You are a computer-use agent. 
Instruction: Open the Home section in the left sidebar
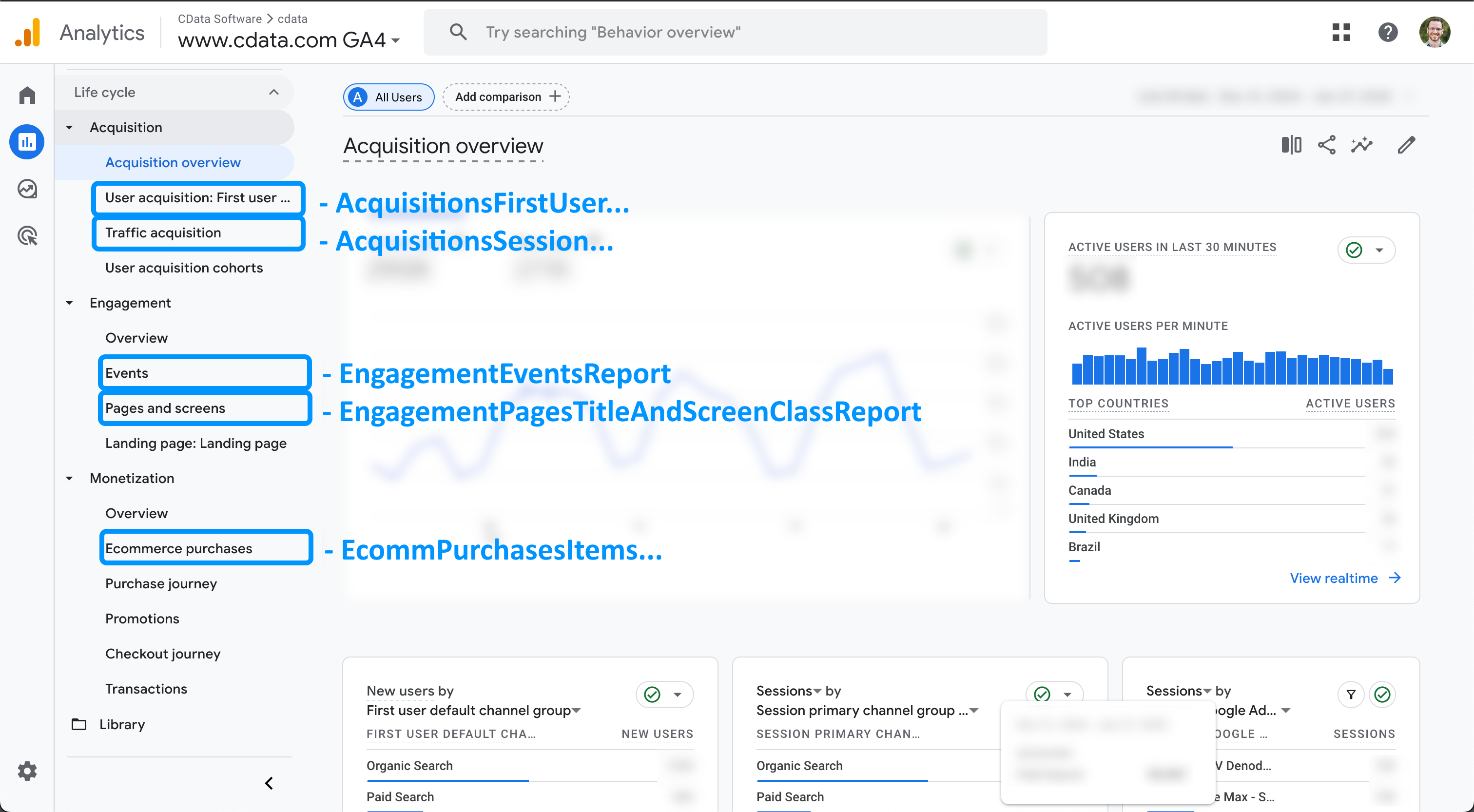(27, 95)
